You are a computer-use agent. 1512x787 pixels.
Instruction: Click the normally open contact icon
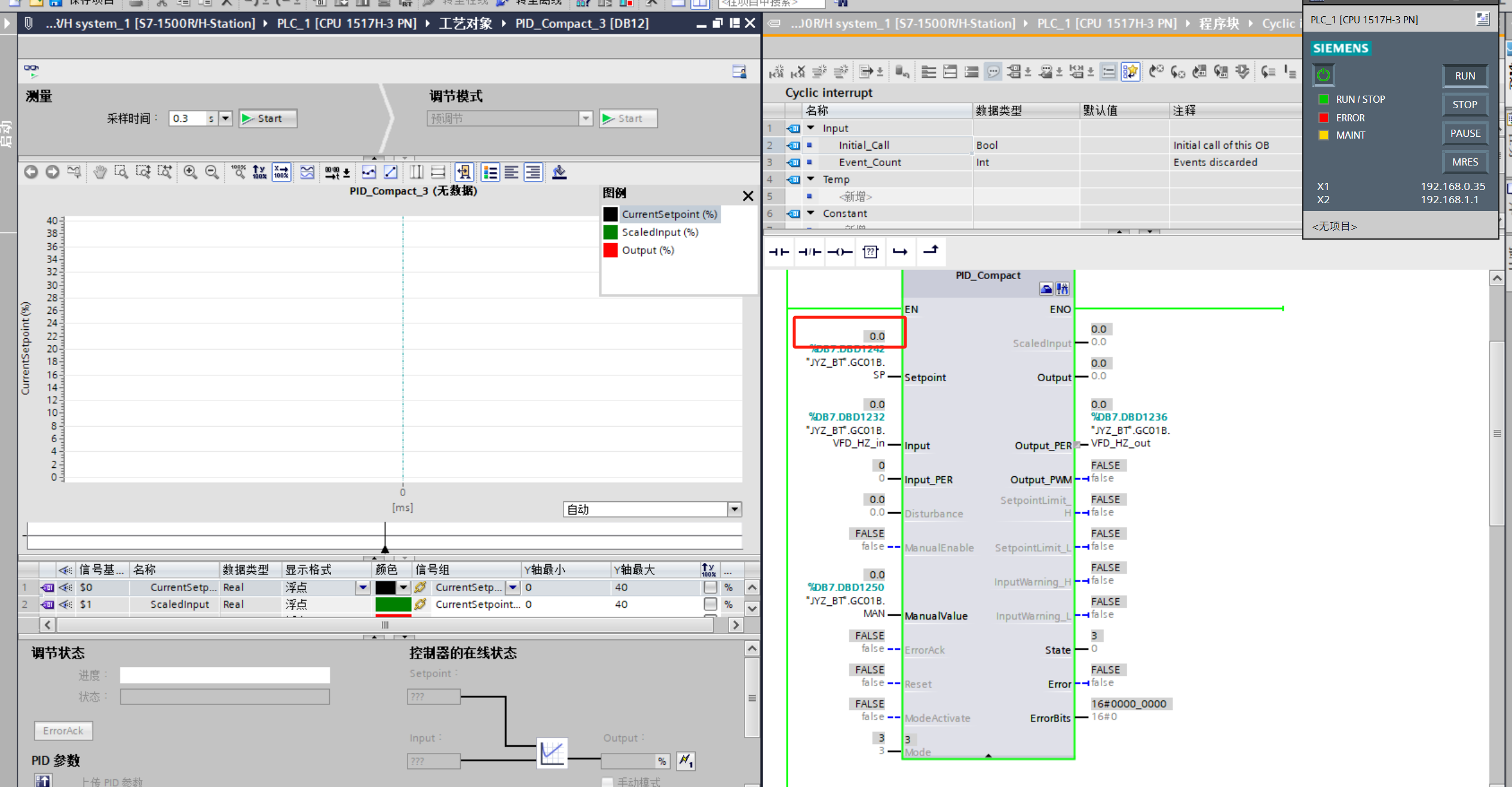click(x=779, y=252)
